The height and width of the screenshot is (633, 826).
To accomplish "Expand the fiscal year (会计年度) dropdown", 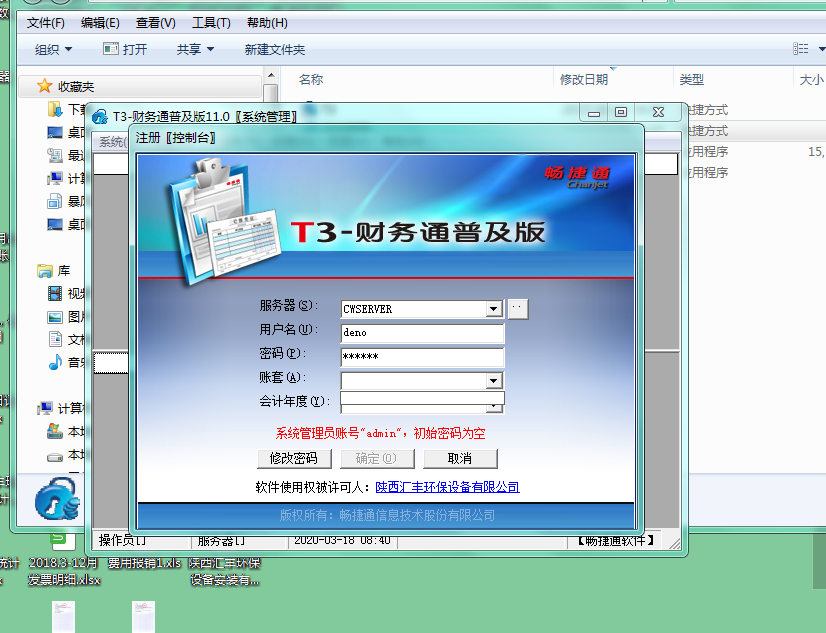I will tap(494, 407).
